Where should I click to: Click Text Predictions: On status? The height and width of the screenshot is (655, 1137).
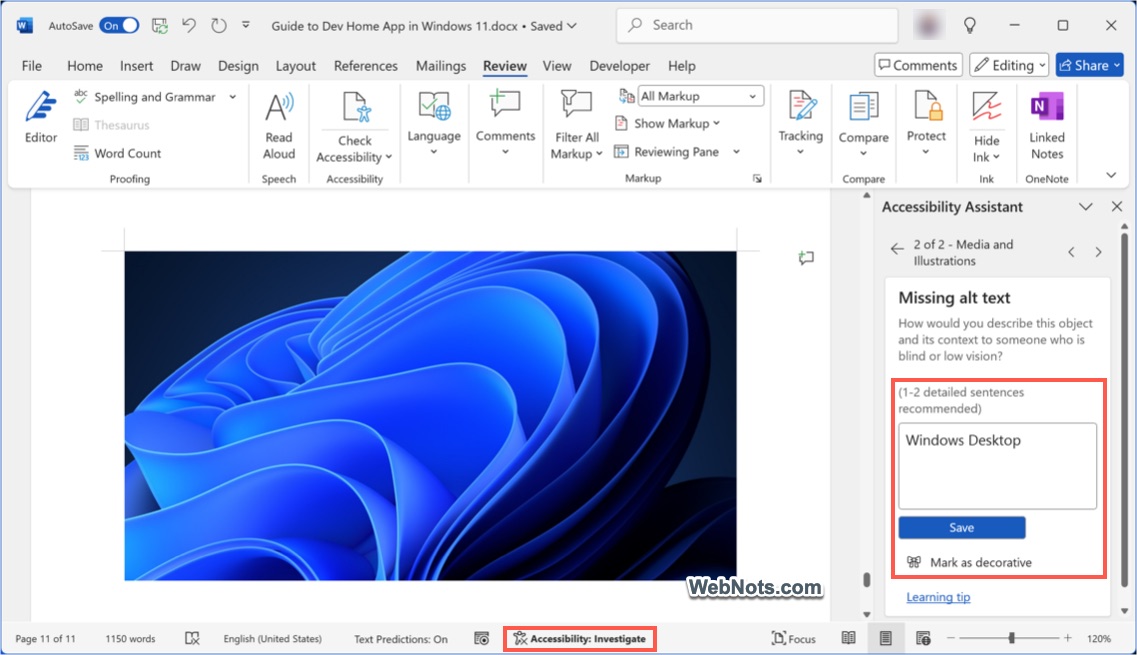(x=401, y=639)
